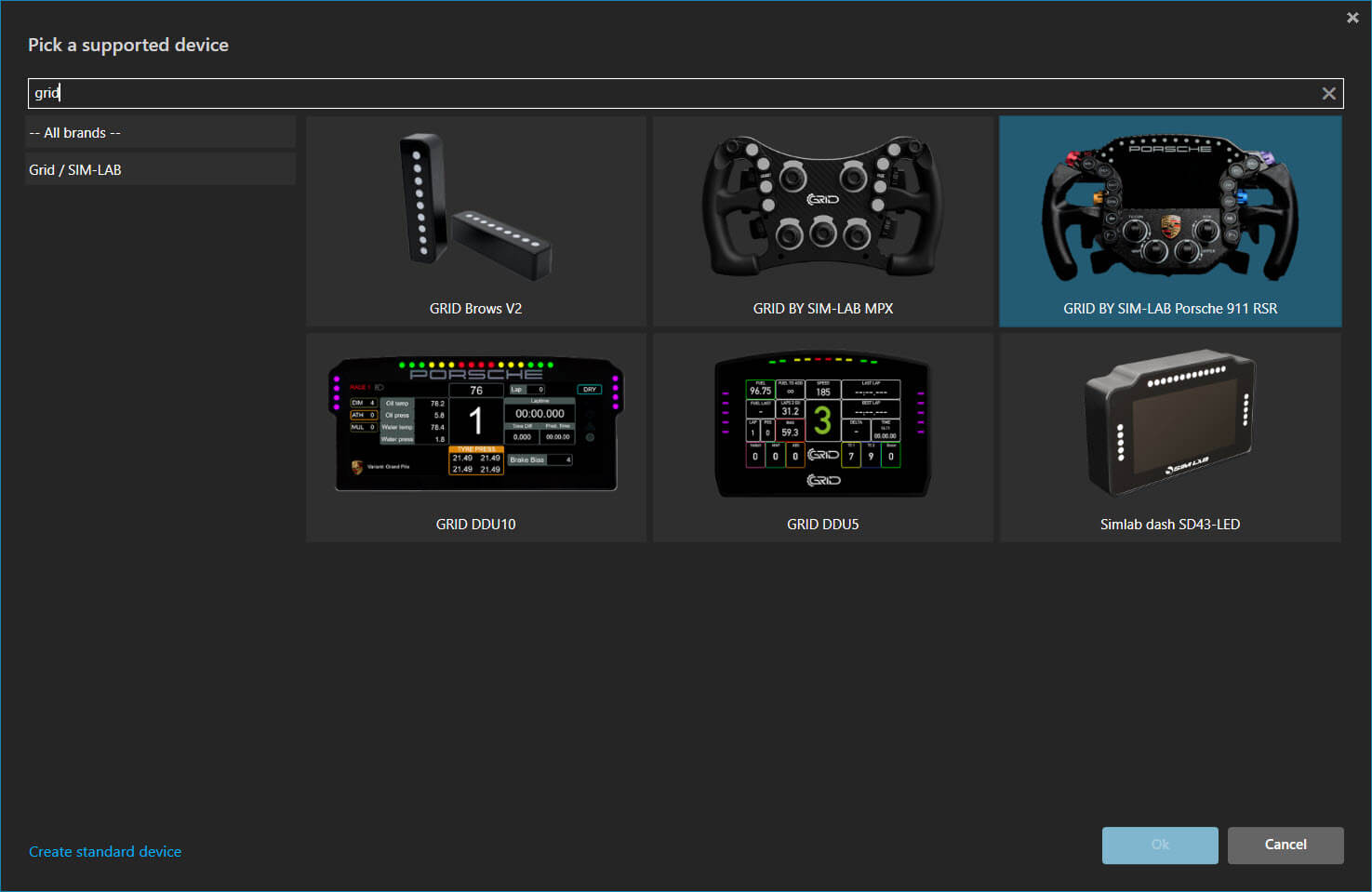Close the device picker dialog
Screen dimensions: 1372x892
[1352, 17]
